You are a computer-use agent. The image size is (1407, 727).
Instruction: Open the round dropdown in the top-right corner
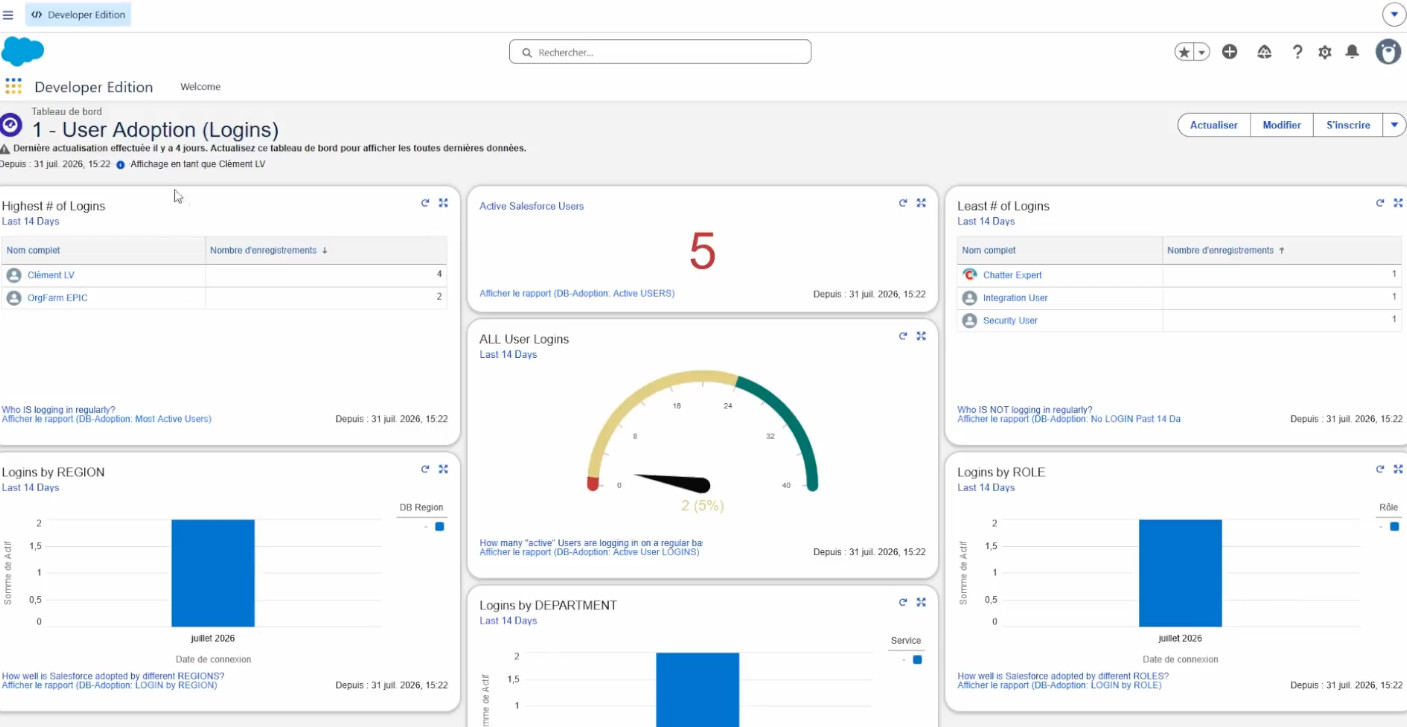tap(1394, 15)
